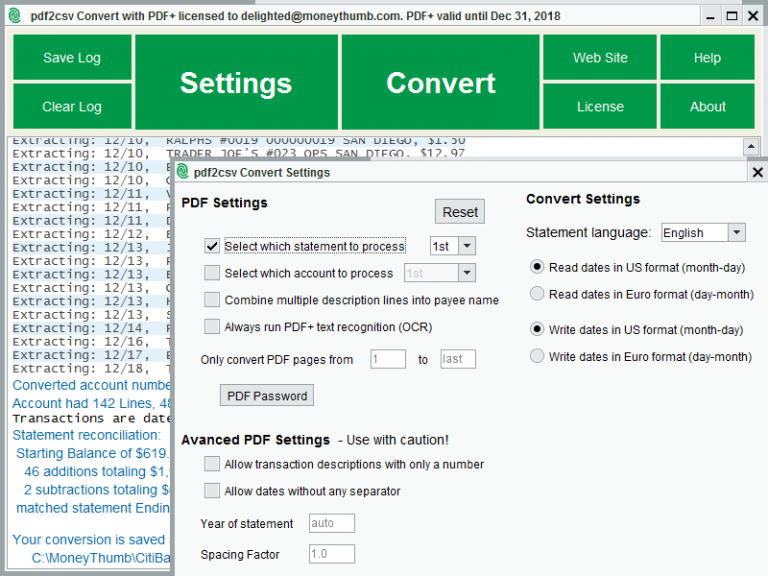Click the 'Converted account numbe' log line

tap(91, 385)
